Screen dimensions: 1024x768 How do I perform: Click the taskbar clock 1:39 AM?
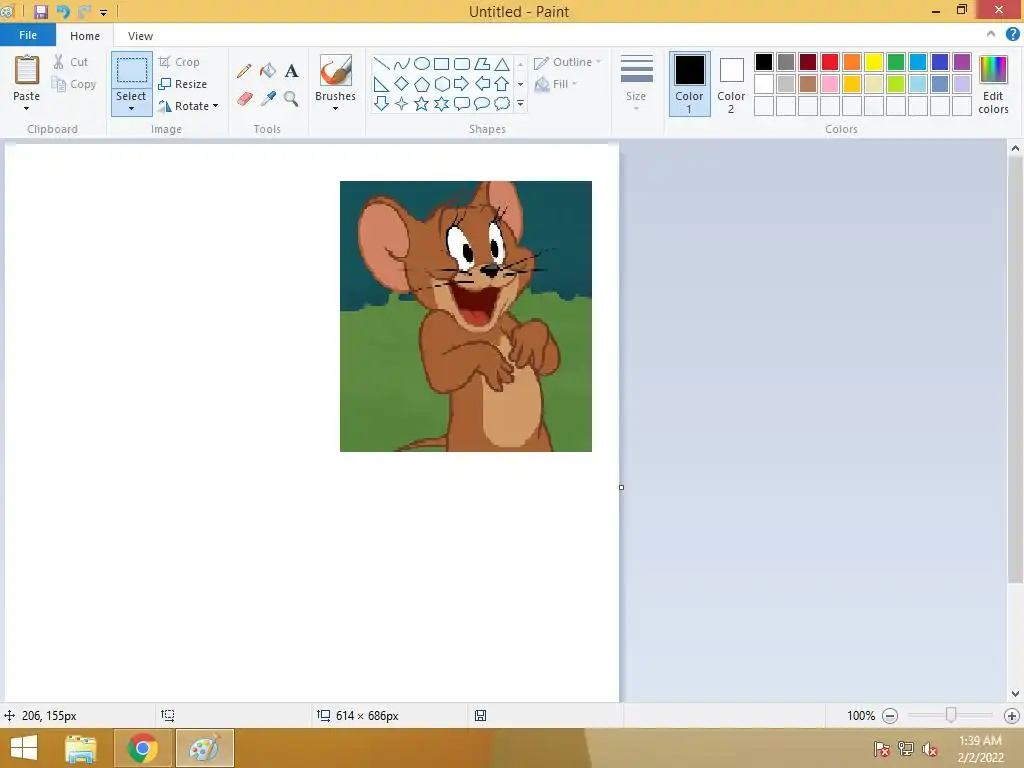point(980,741)
